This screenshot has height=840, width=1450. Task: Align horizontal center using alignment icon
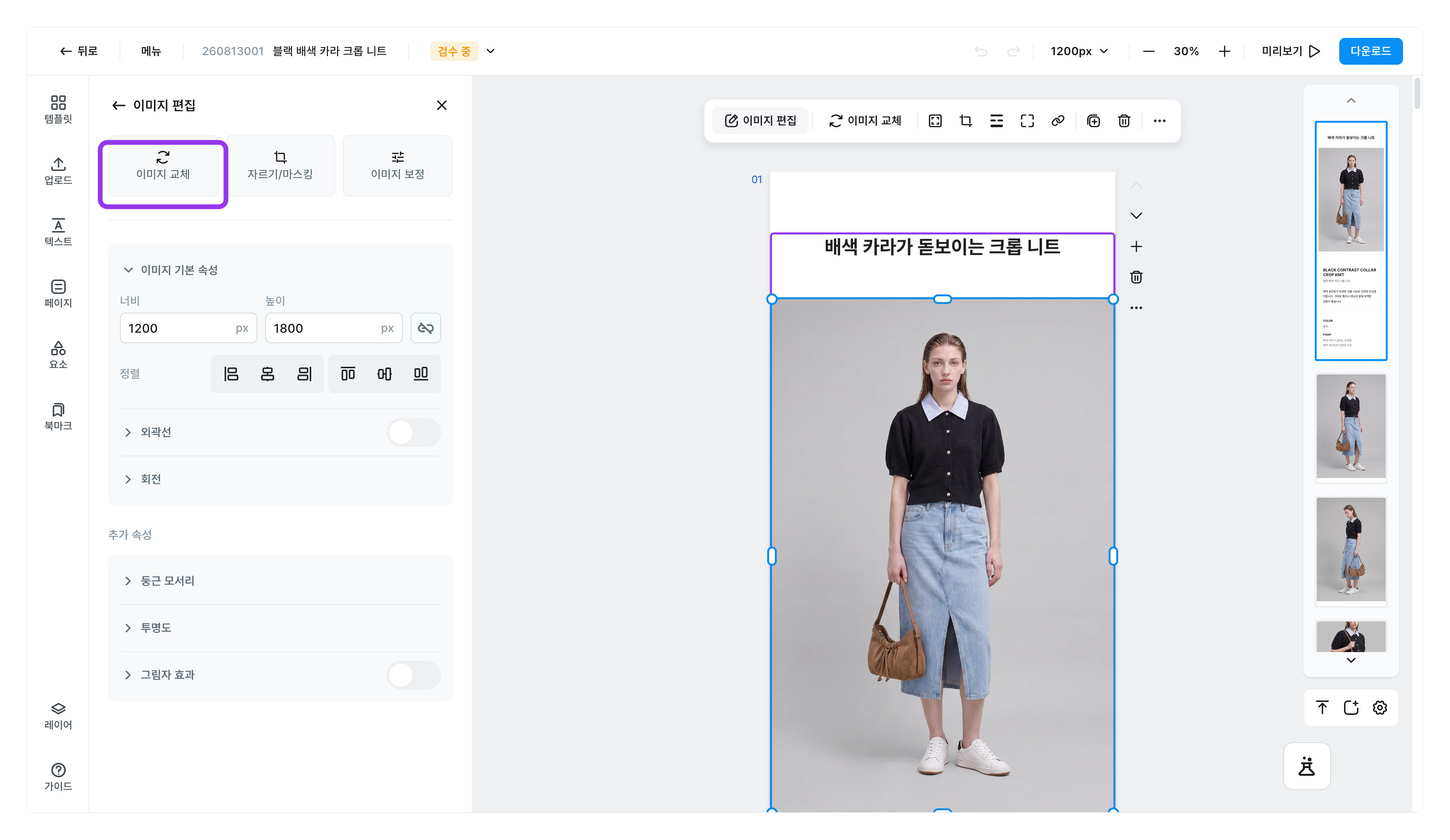(x=268, y=374)
